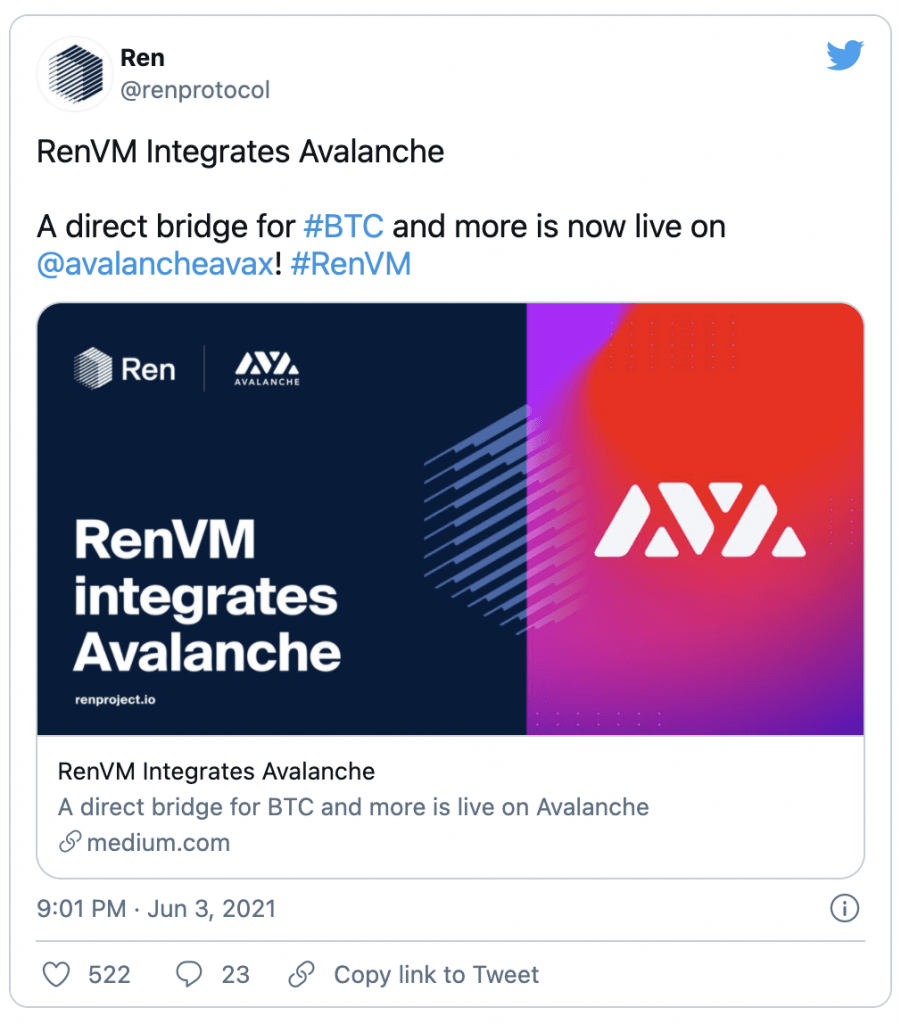Open the tweet info circle icon

tap(844, 908)
